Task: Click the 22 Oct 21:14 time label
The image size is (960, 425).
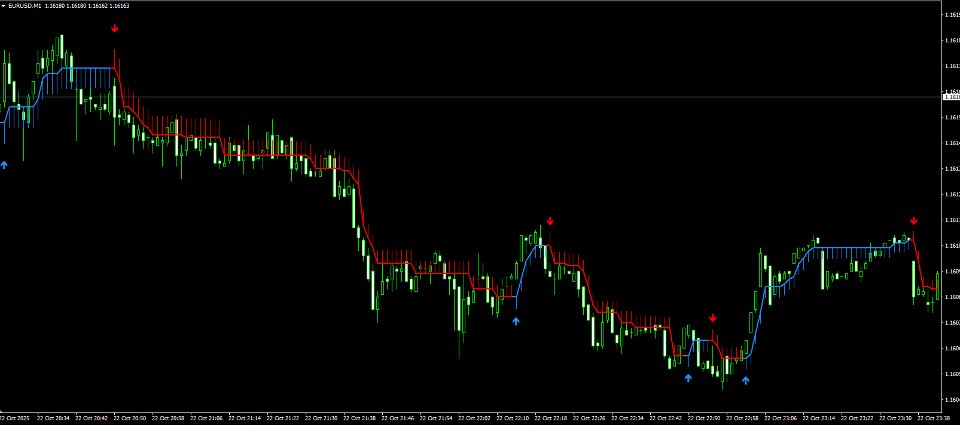Action: (245, 418)
